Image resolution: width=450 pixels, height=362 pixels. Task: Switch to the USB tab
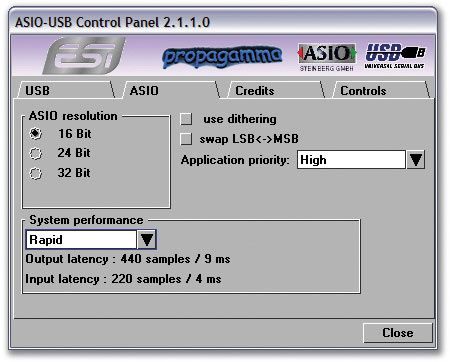click(x=65, y=90)
